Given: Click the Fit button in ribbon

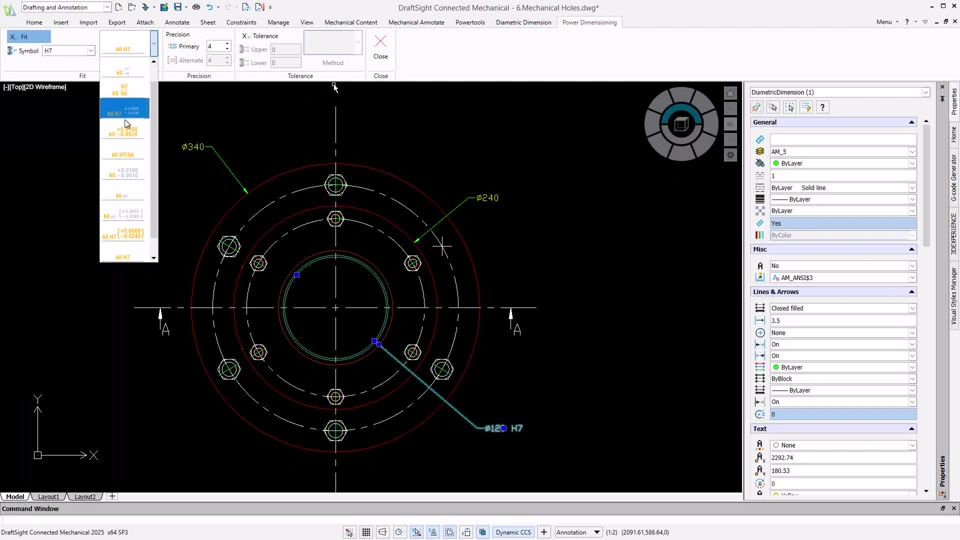Looking at the screenshot, I should pos(29,37).
